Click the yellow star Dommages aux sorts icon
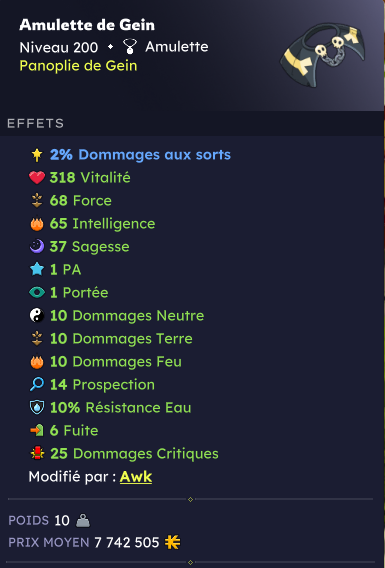Screen dimensions: 385x568 point(37,155)
